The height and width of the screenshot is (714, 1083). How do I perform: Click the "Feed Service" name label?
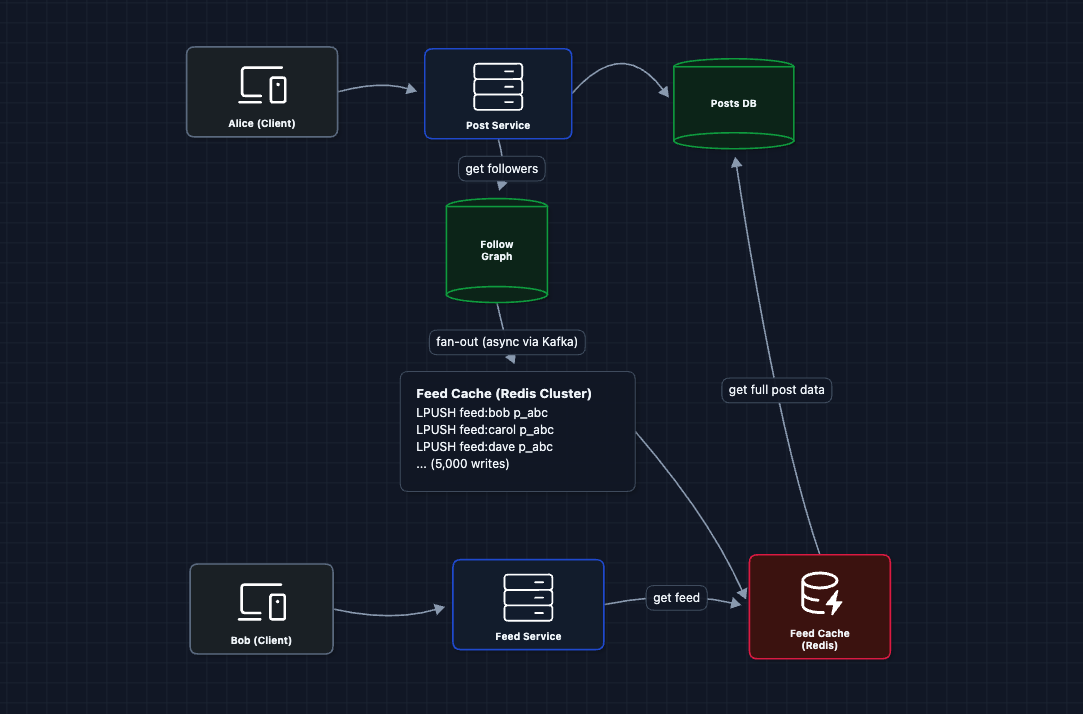point(528,637)
